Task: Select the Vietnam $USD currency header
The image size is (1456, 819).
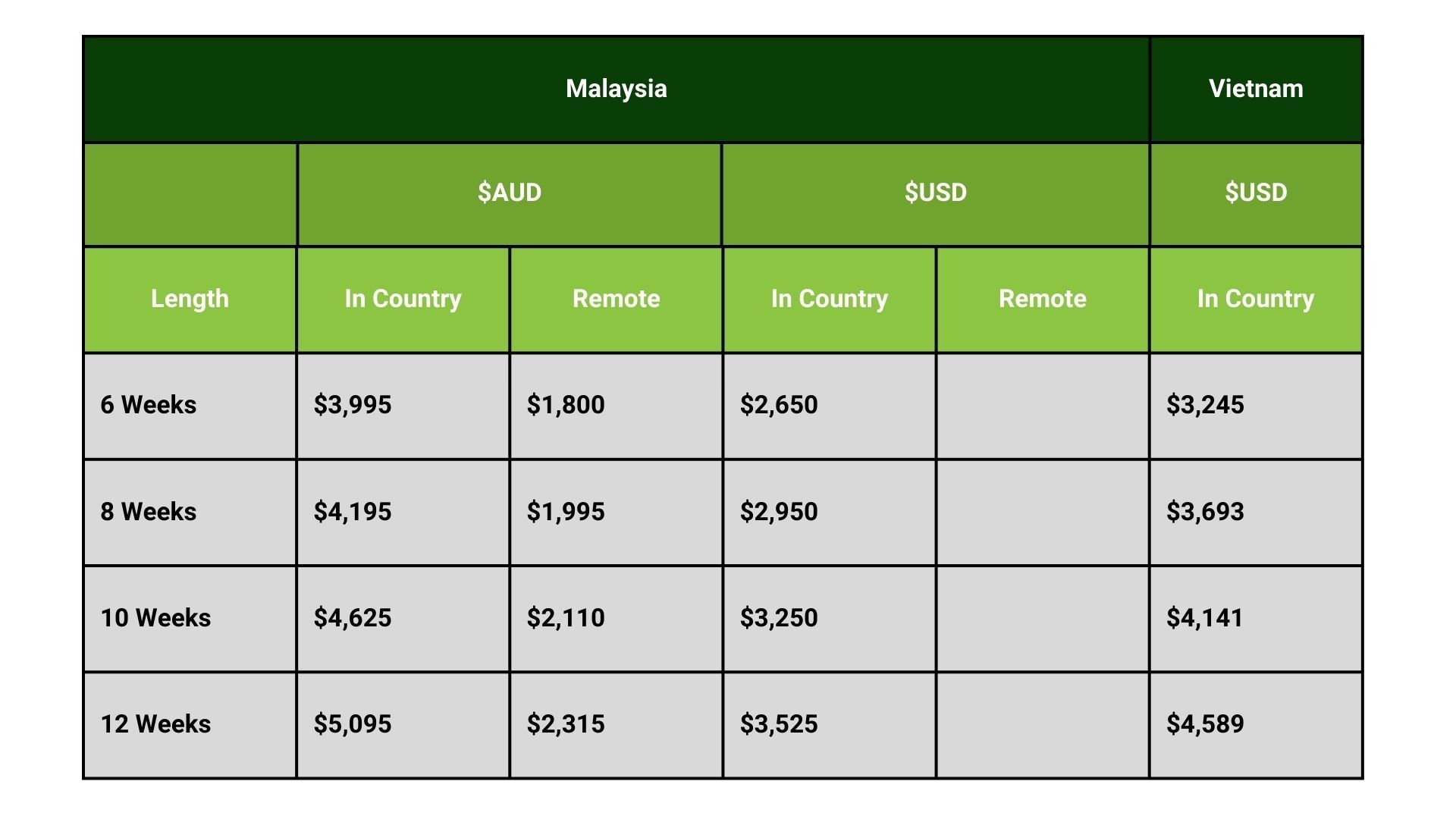Action: [x=1256, y=193]
